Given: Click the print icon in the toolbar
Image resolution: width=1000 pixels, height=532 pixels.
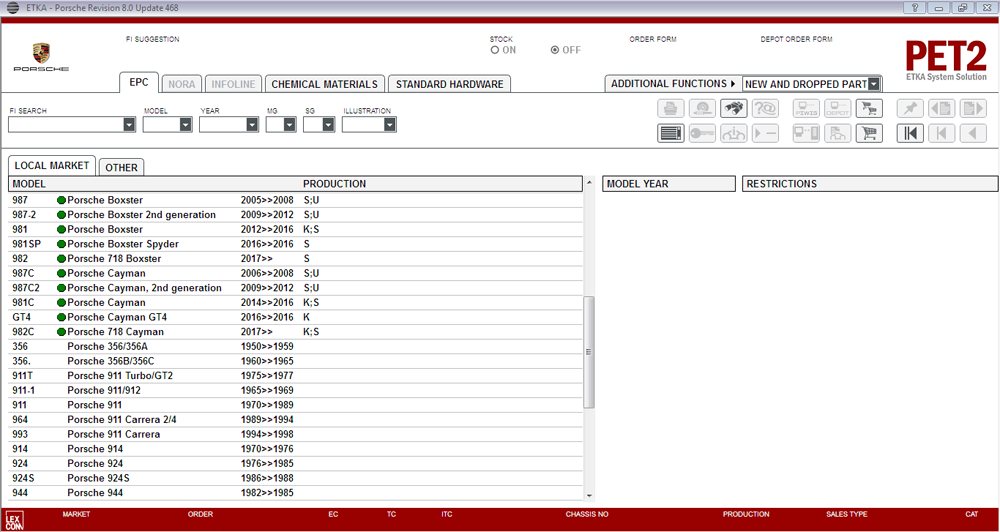Looking at the screenshot, I should point(670,109).
